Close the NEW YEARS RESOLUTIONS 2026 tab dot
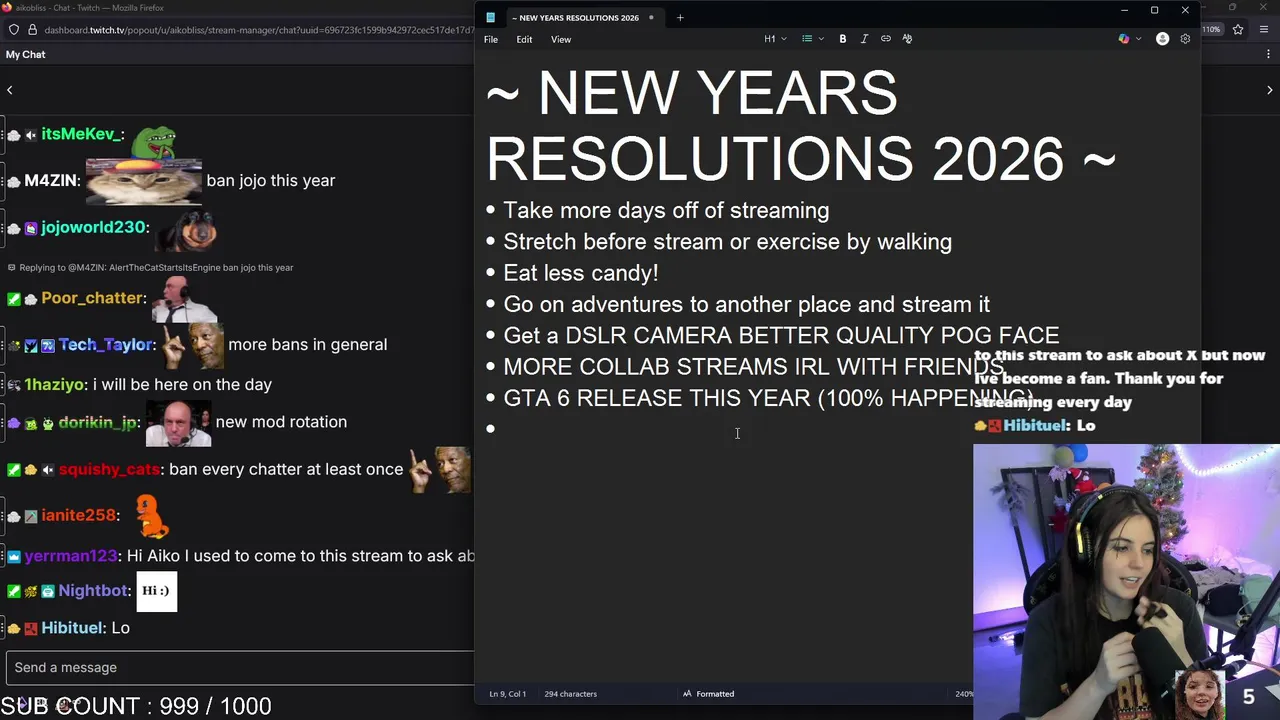Viewport: 1280px width, 720px height. pos(651,17)
